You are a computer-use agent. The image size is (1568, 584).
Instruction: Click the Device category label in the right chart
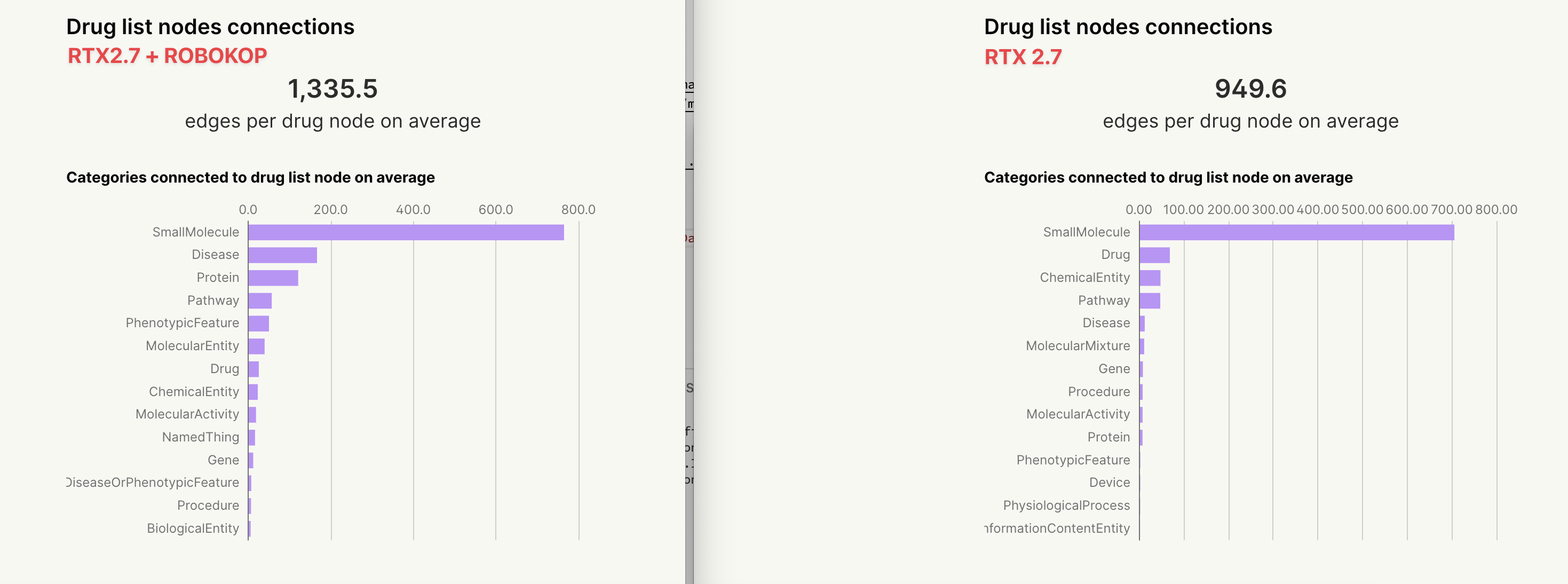click(1109, 482)
